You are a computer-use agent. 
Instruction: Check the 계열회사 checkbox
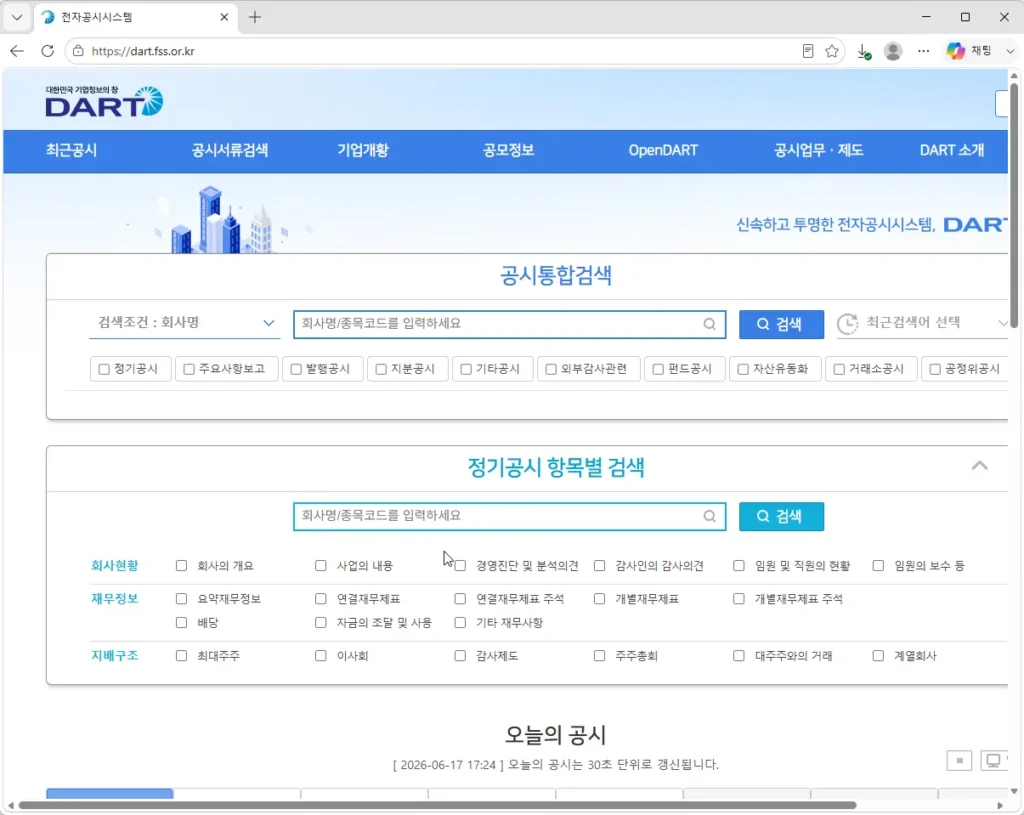[x=878, y=656]
